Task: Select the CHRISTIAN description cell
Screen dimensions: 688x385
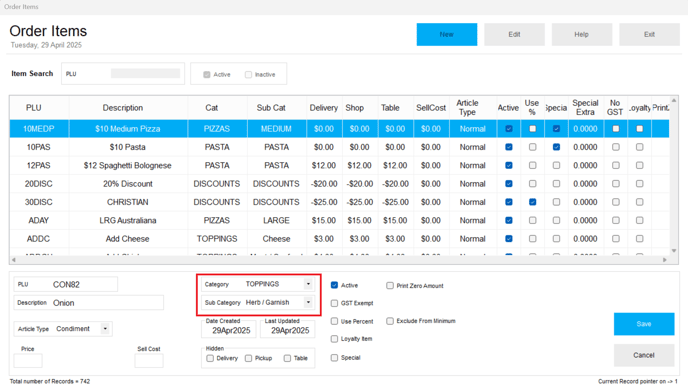Action: (128, 202)
